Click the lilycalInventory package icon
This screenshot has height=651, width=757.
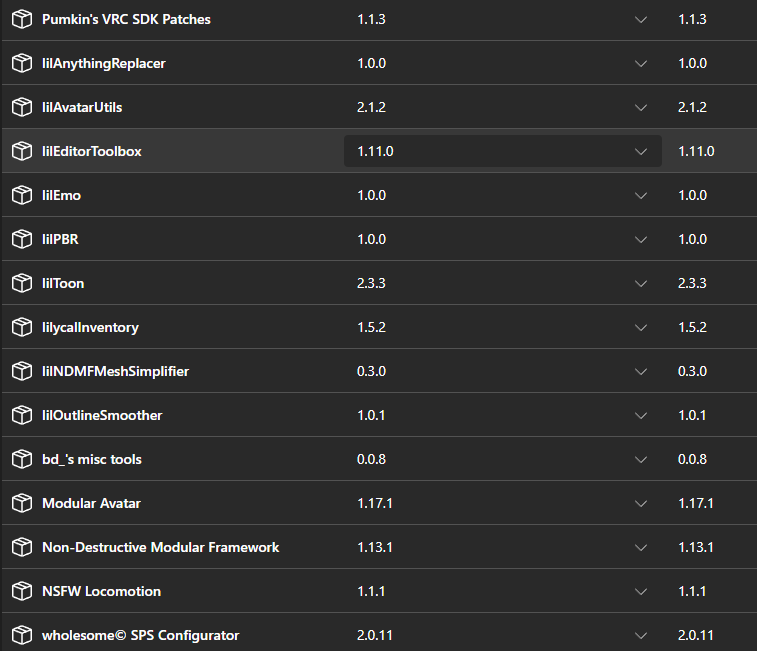click(22, 327)
